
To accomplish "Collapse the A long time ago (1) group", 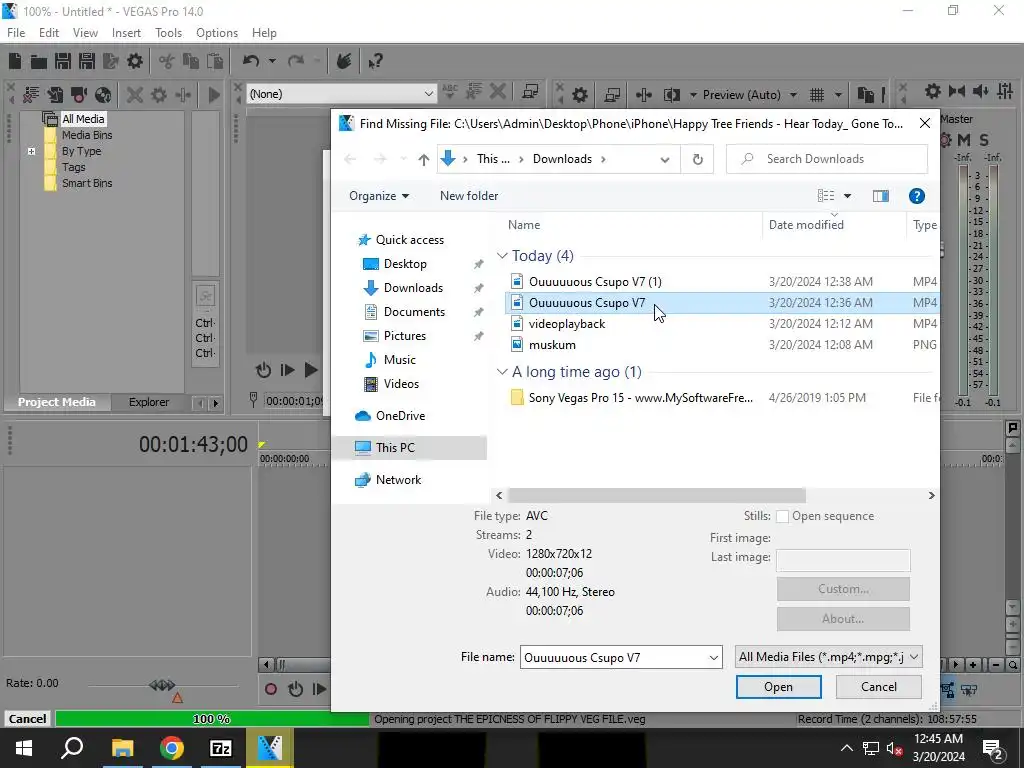I will (502, 372).
